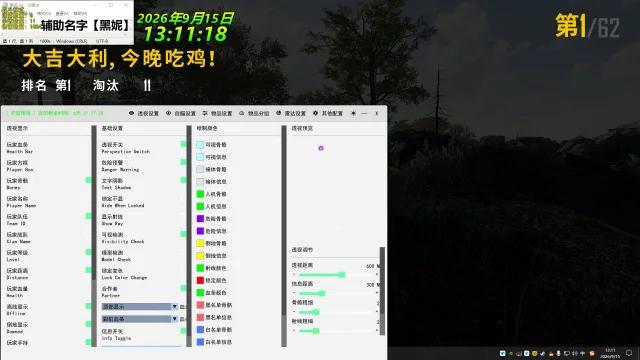Click the Hide When Locked label
This screenshot has height=360, width=640.
(123, 205)
